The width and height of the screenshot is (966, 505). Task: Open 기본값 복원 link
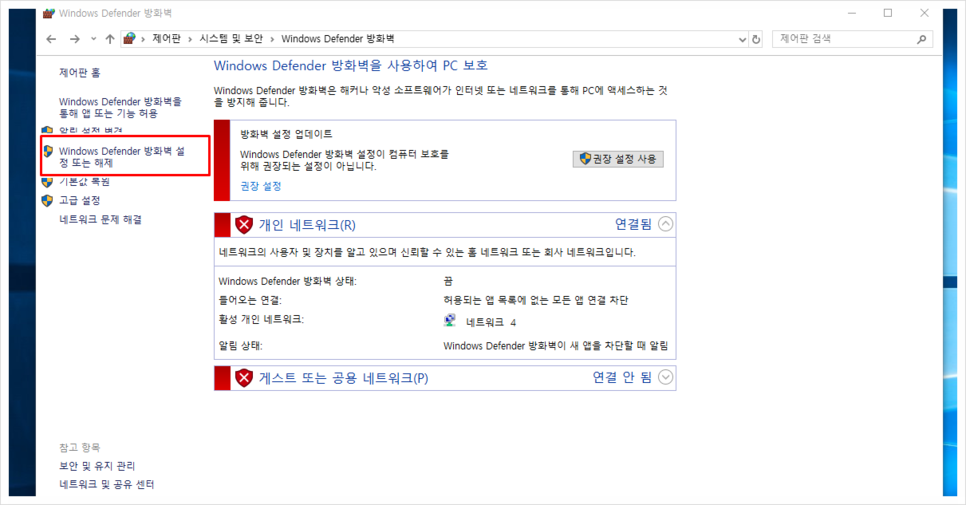(x=84, y=182)
